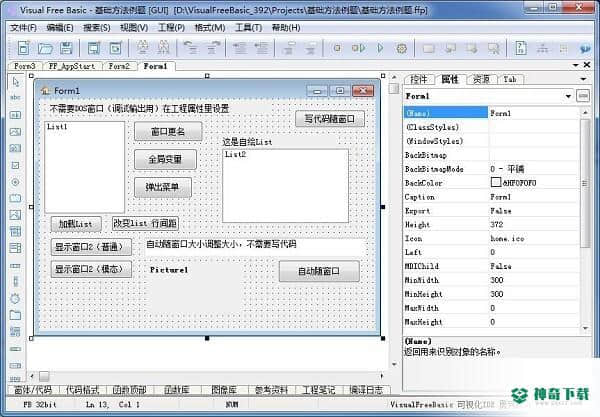Click the 写代码随窗口 button
This screenshot has height=417, width=600.
[330, 119]
